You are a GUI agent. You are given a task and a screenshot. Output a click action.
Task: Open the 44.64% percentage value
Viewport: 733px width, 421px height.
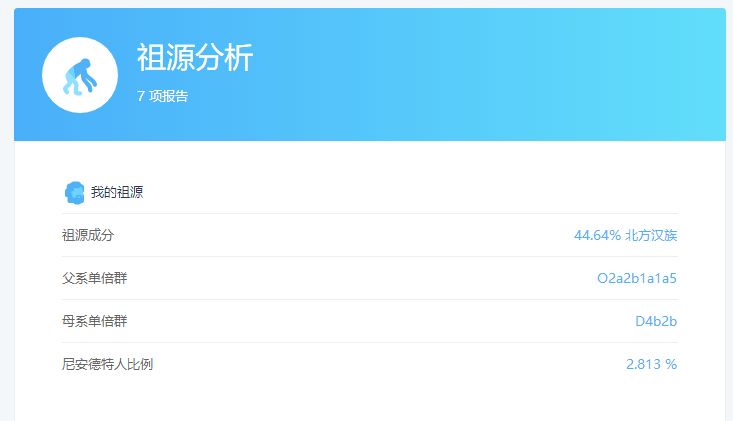597,235
